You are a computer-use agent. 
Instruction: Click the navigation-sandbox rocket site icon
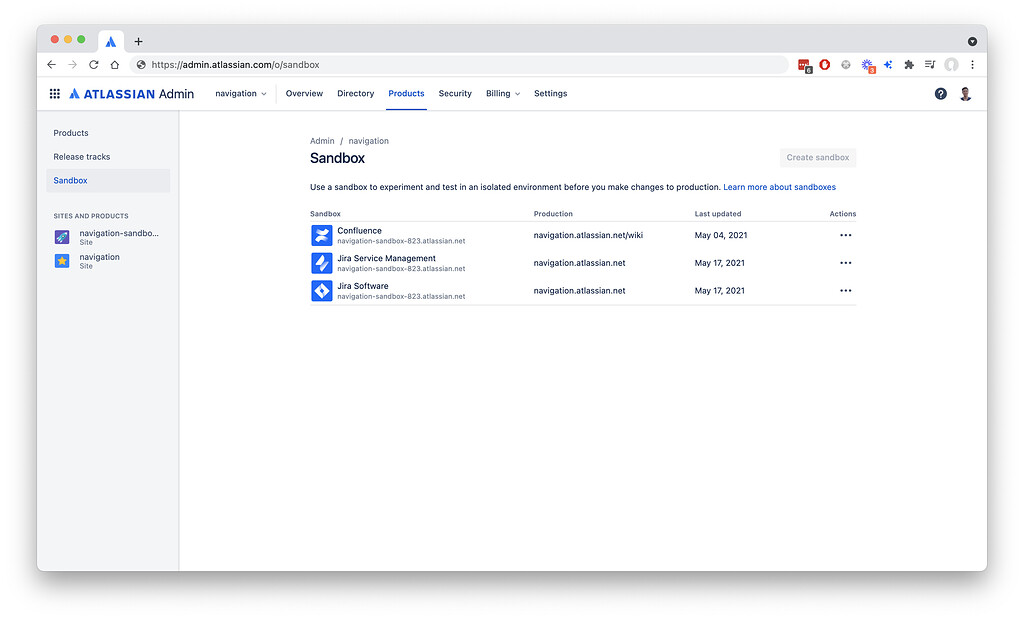coord(61,237)
